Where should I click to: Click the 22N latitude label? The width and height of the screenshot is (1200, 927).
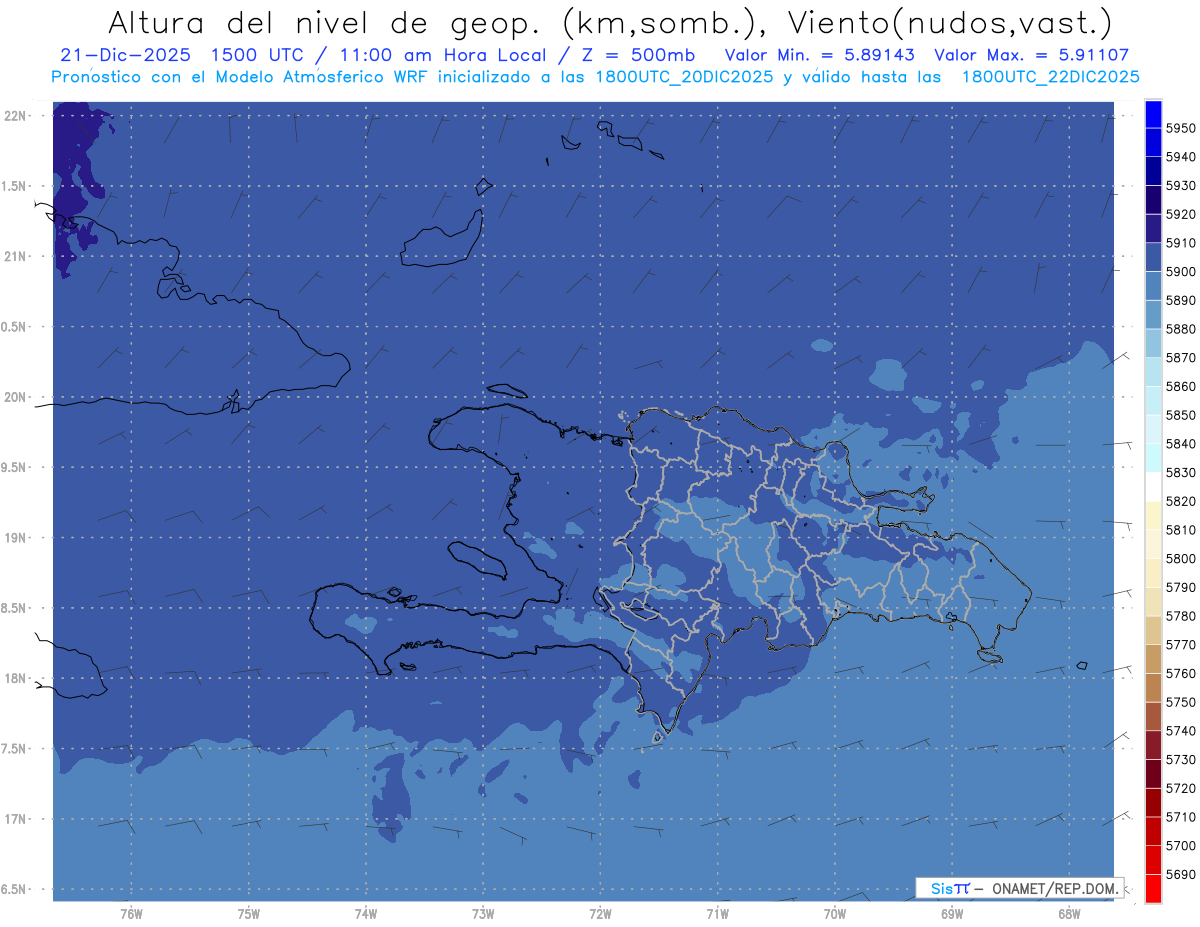pos(16,116)
